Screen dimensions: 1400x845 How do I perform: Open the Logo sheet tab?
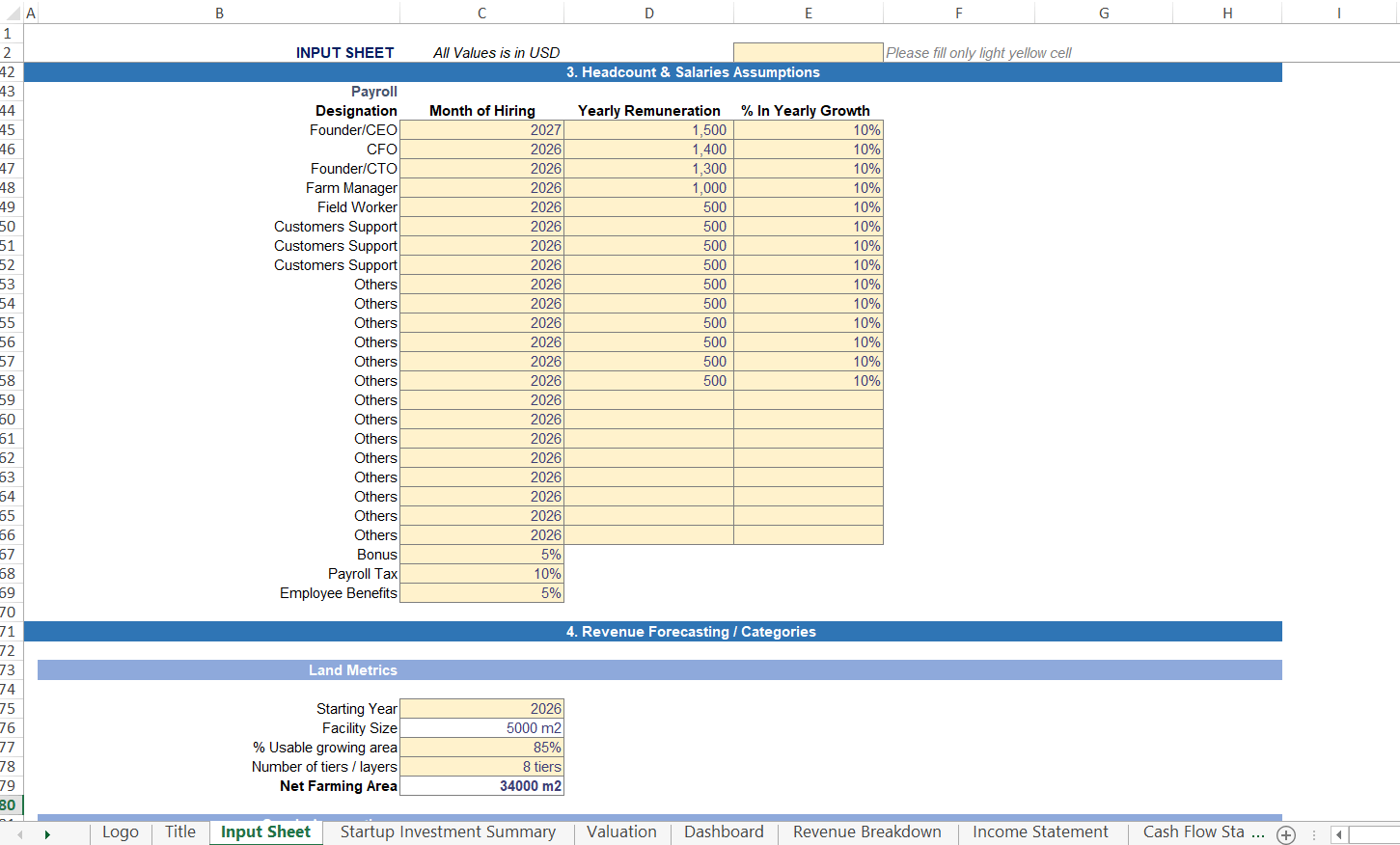pos(121,832)
